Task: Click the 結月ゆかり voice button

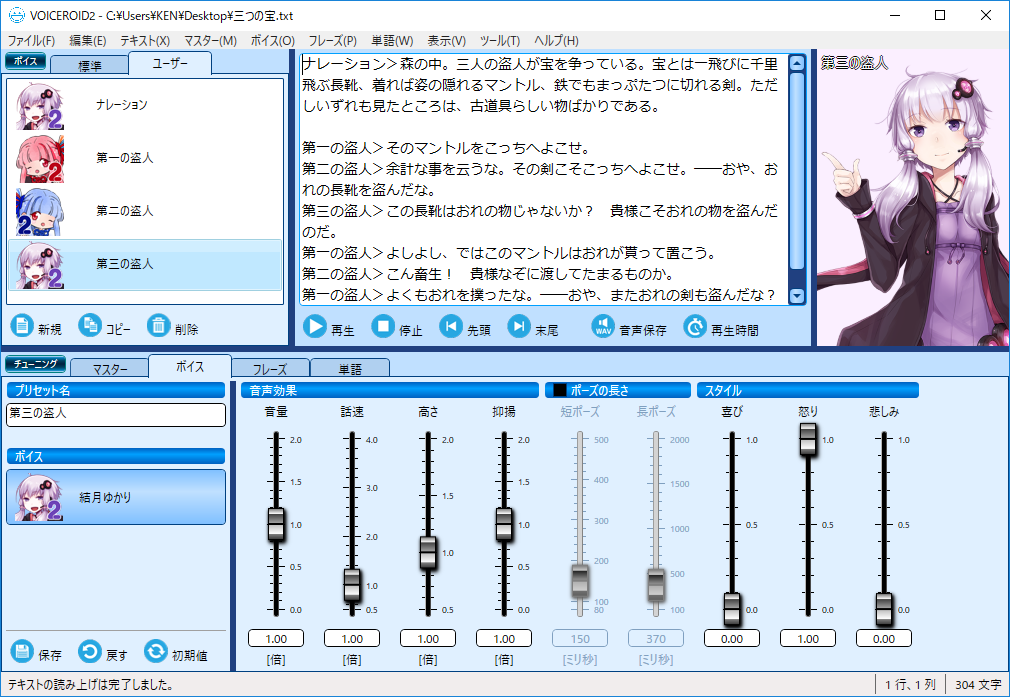Action: (116, 497)
